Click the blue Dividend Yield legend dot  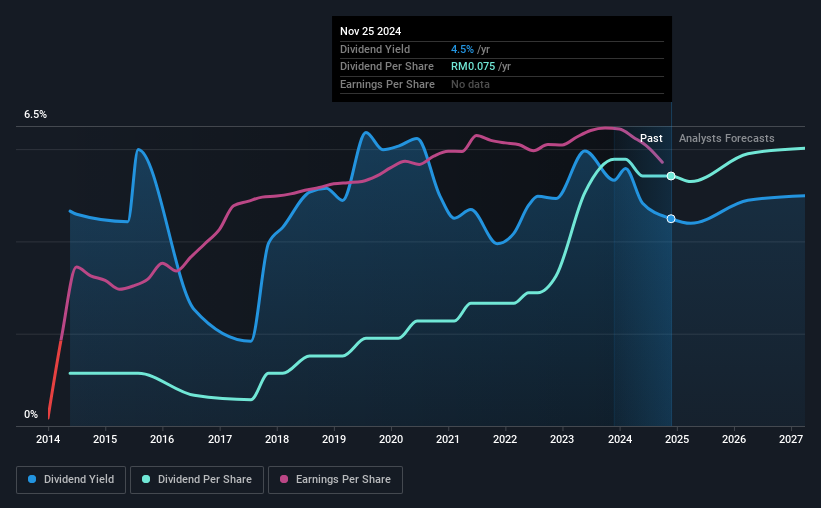(x=32, y=479)
